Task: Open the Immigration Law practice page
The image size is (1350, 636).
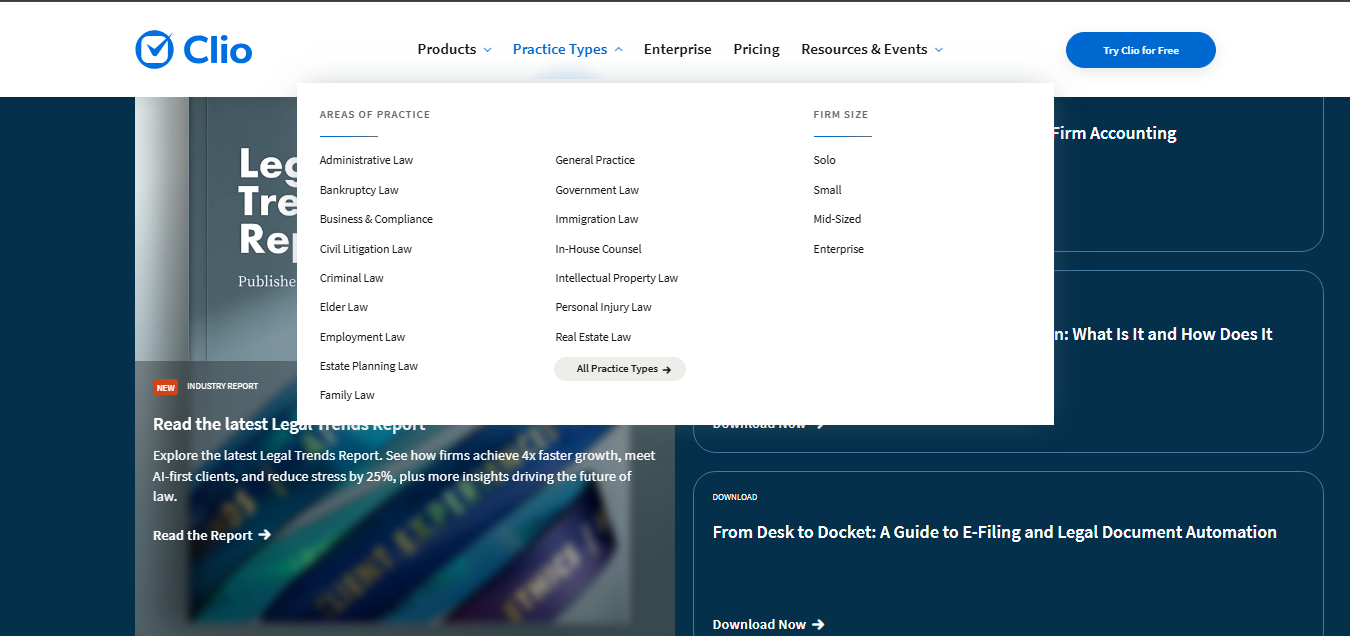Action: [597, 218]
